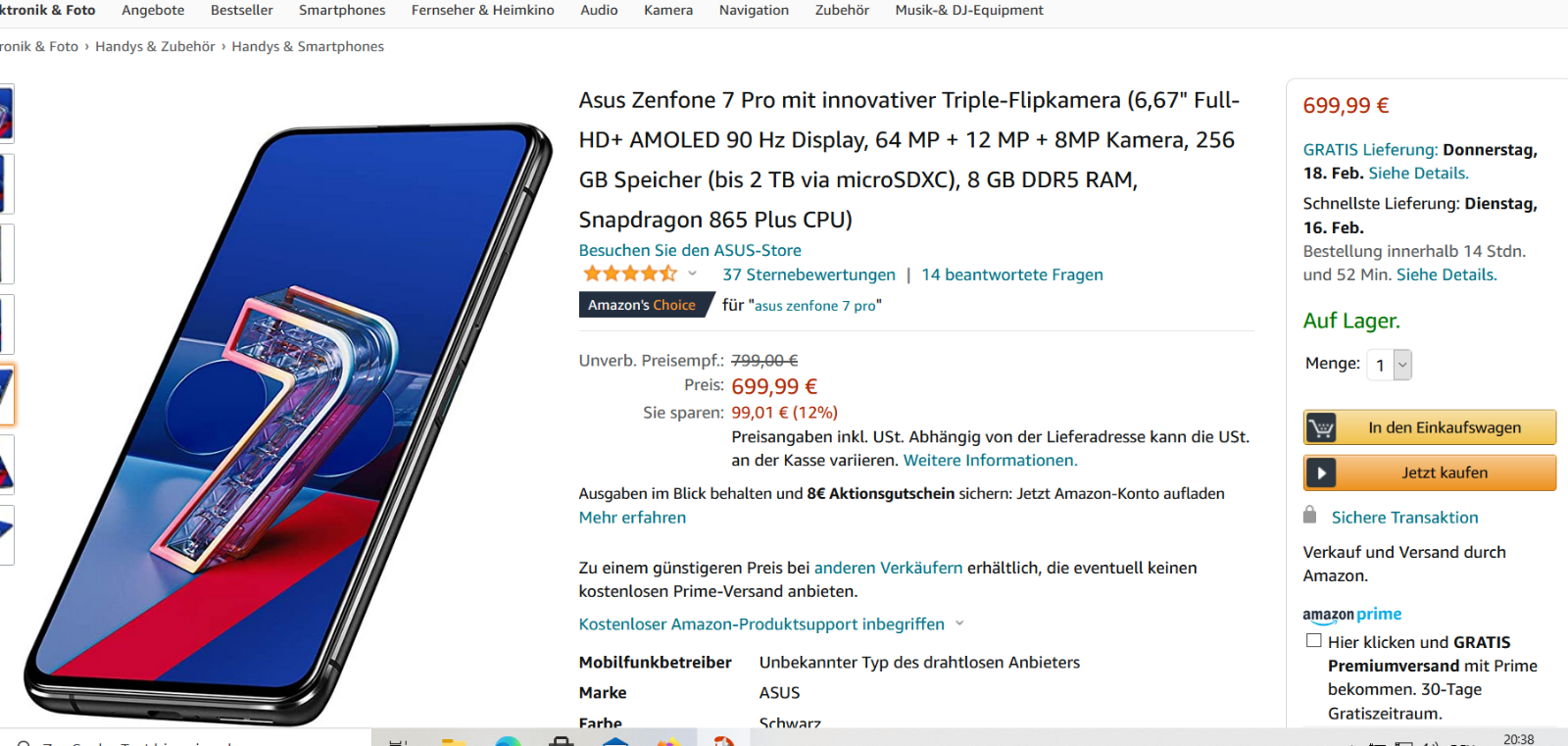Image resolution: width=1568 pixels, height=746 pixels.
Task: Open the Fernseher & Heimkino category
Action: [x=483, y=10]
